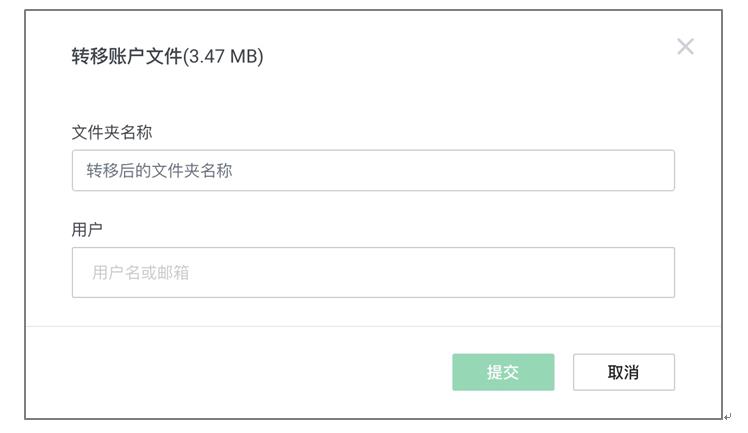Click the 用户 field label
The image size is (748, 433).
87,229
